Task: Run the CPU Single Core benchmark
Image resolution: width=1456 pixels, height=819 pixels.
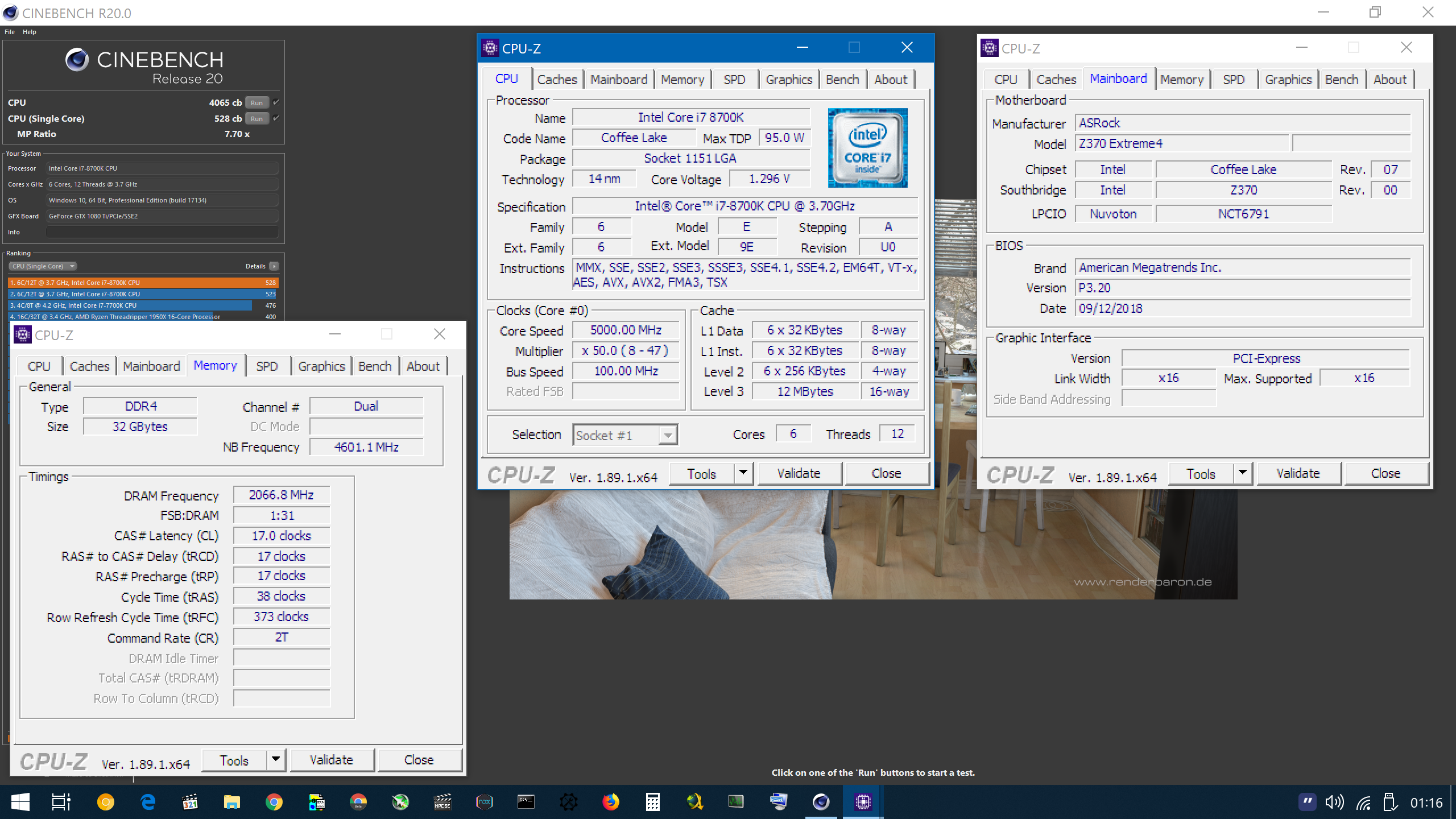Action: (257, 119)
